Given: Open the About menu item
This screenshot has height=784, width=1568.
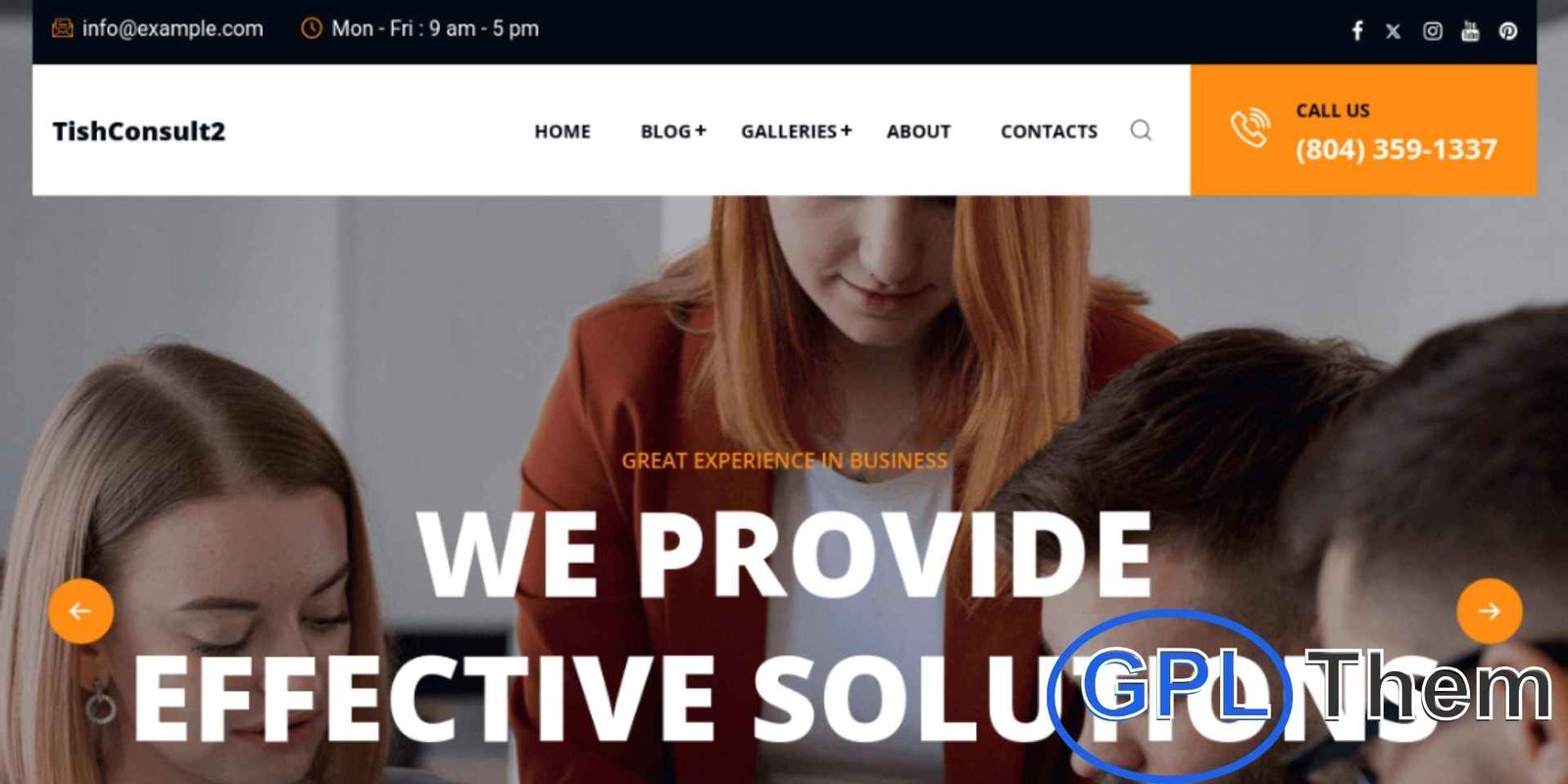Looking at the screenshot, I should pos(918,131).
